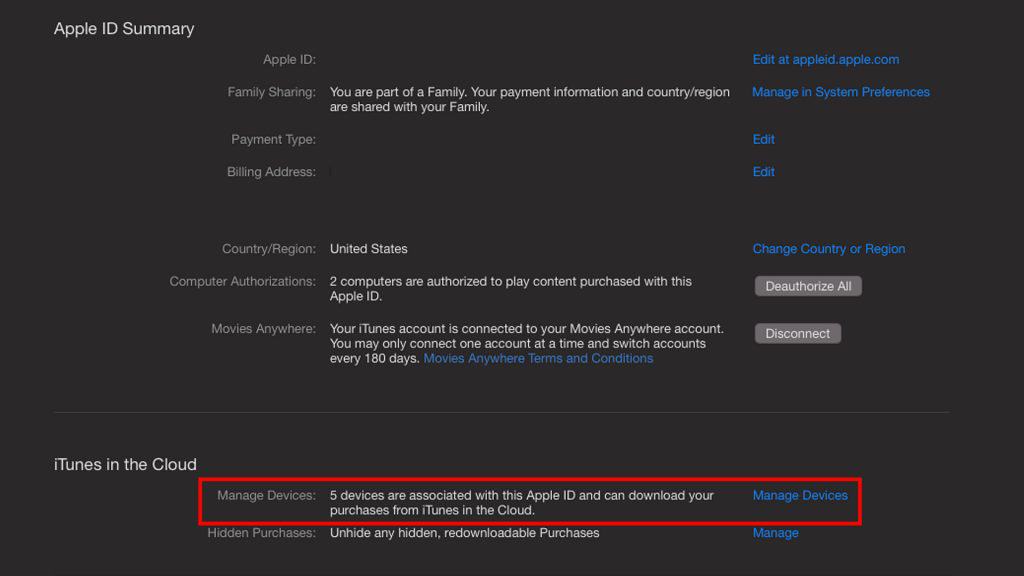Click the Movies Anywhere label
The width and height of the screenshot is (1024, 576).
click(x=263, y=328)
